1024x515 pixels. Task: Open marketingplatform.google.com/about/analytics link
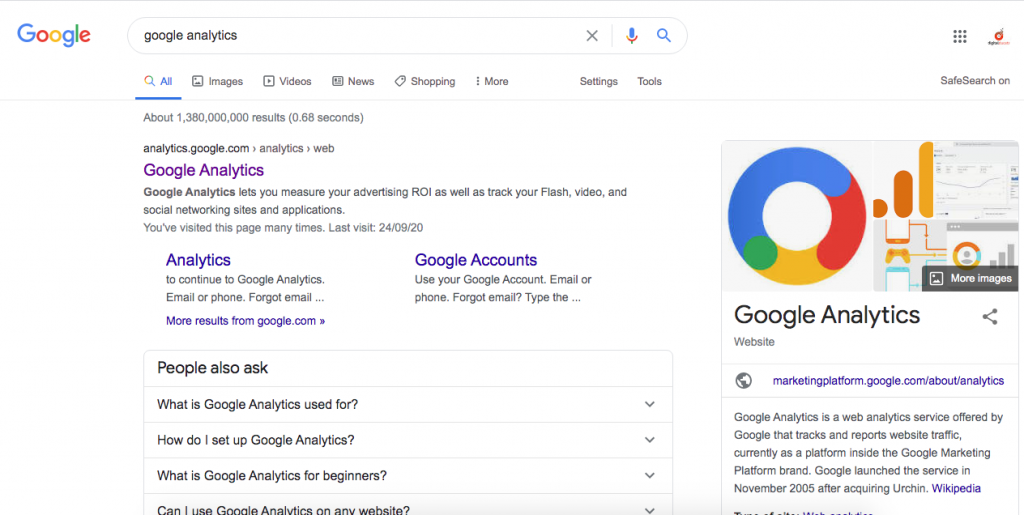(888, 381)
